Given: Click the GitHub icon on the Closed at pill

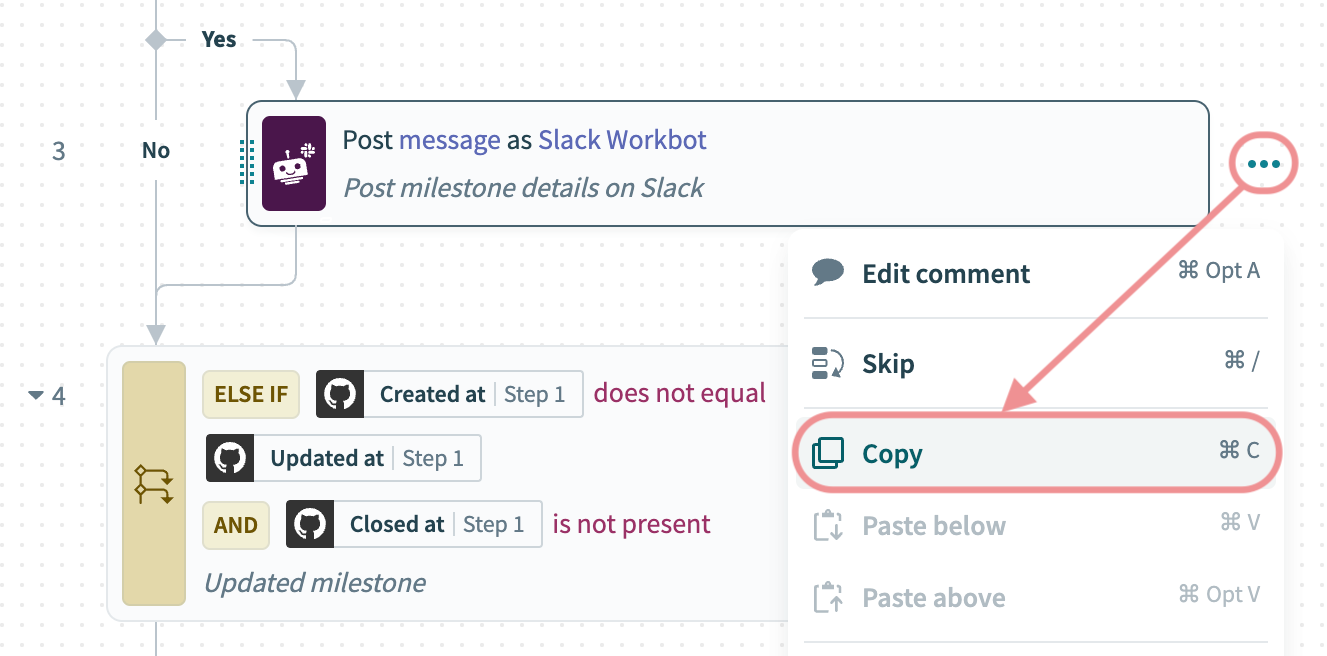Looking at the screenshot, I should (x=310, y=525).
